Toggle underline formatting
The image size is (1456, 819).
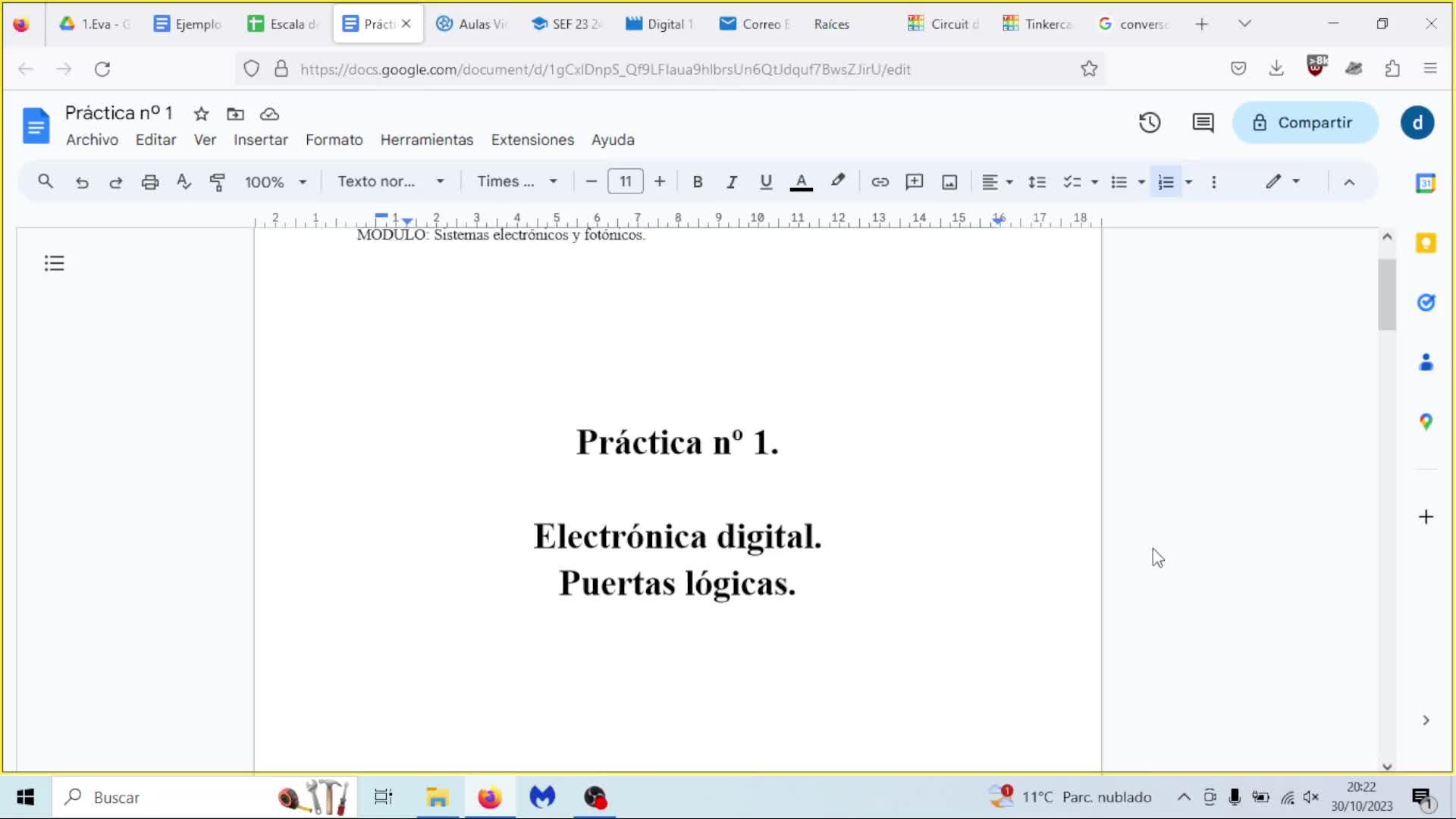[x=766, y=182]
